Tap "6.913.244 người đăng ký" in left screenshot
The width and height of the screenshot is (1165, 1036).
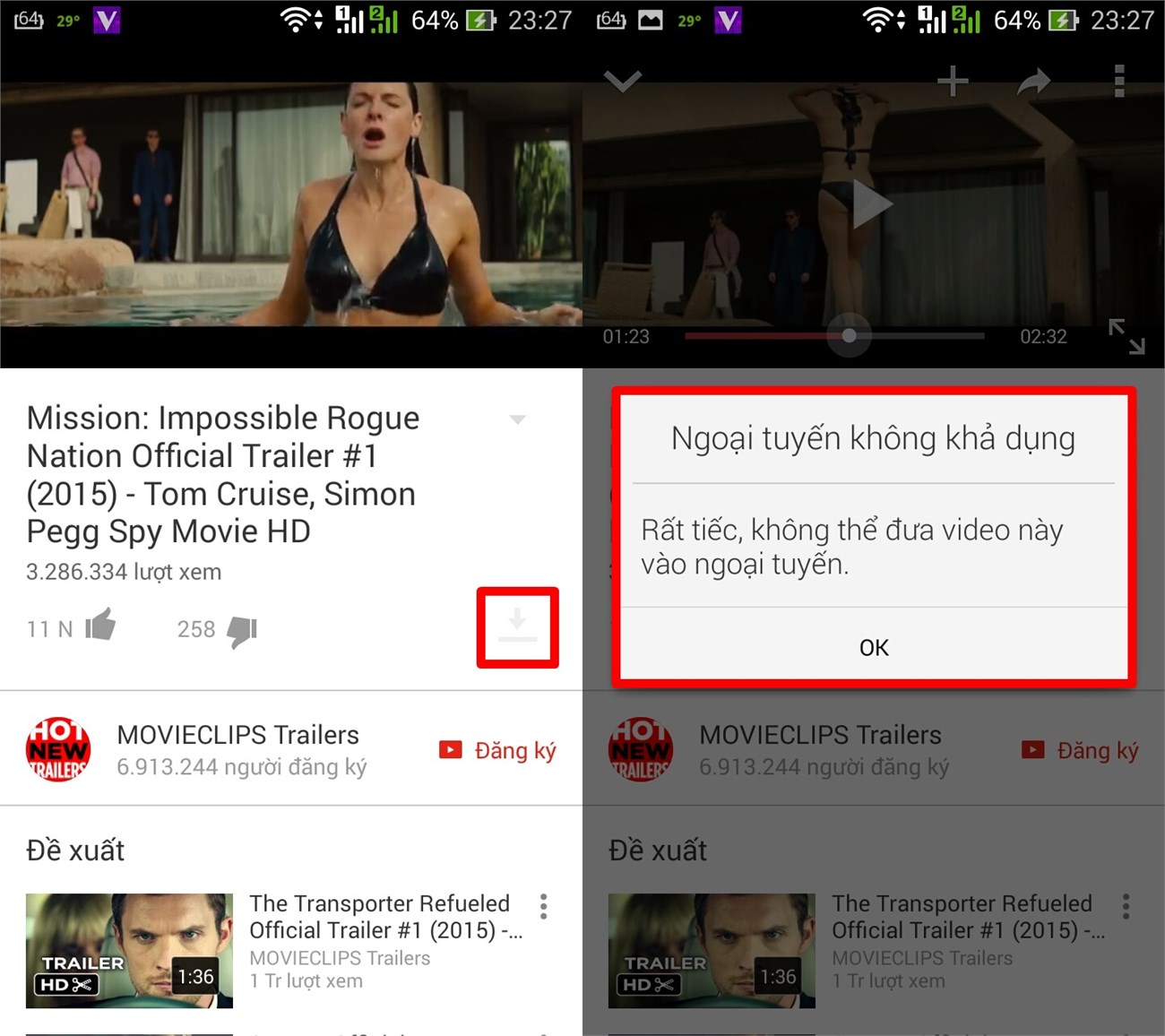pyautogui.click(x=242, y=767)
